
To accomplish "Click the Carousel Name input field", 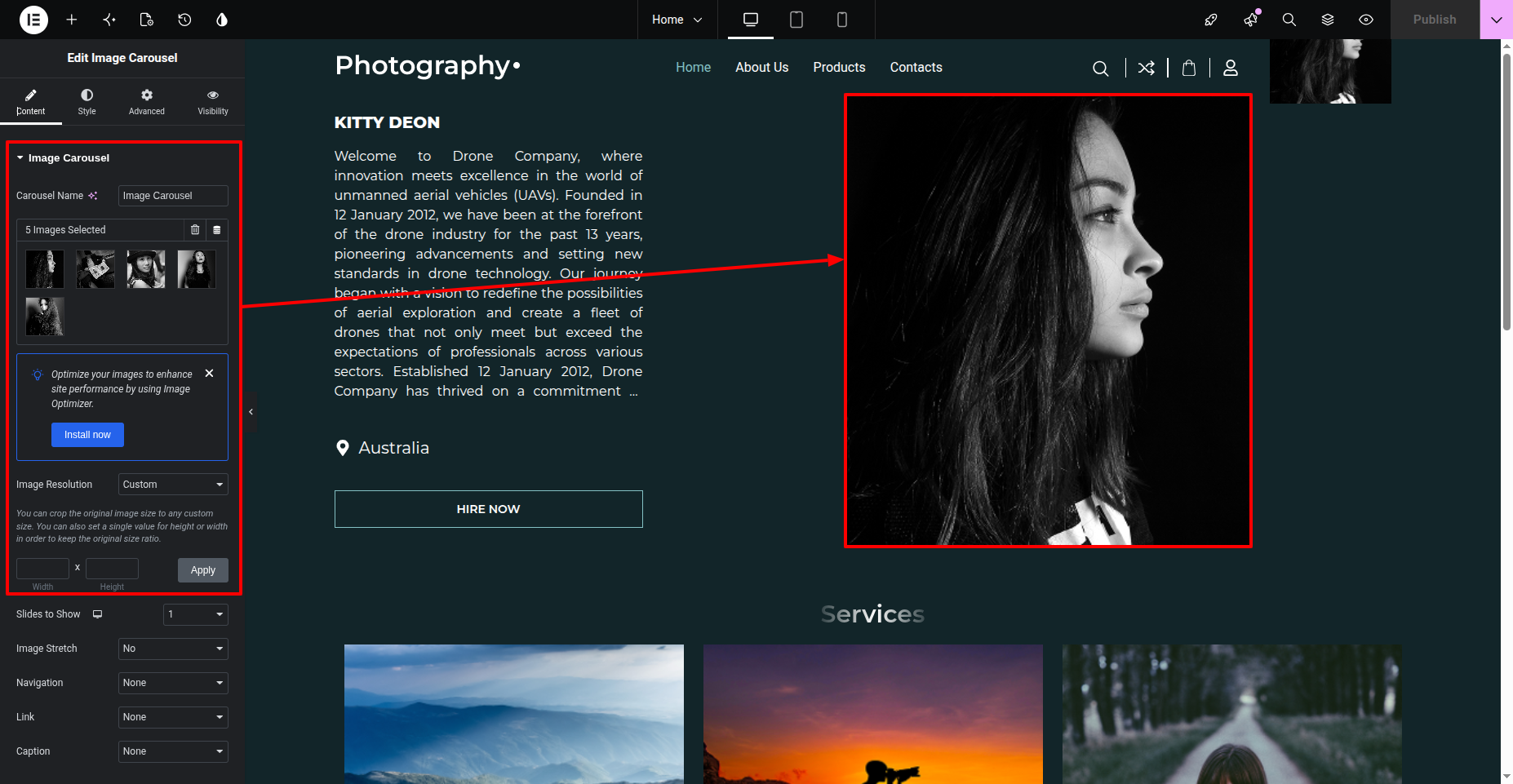I will [173, 196].
